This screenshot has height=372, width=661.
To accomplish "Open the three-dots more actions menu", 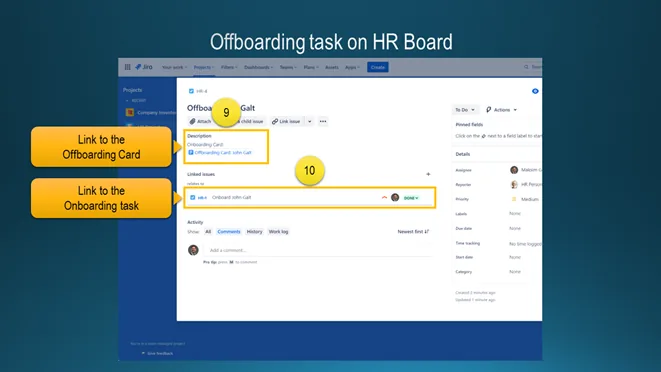I will click(323, 121).
